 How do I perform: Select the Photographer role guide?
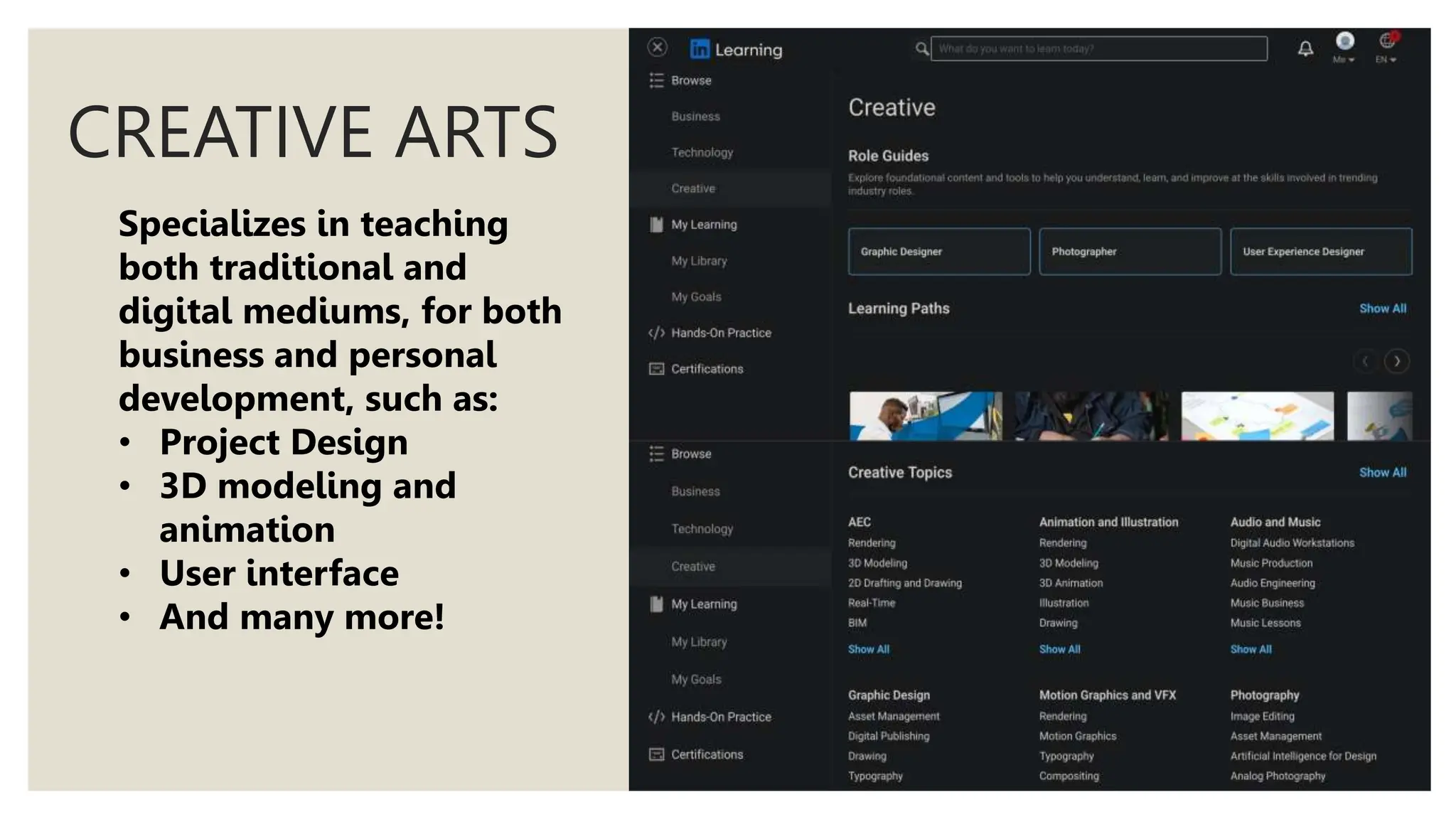1130,252
